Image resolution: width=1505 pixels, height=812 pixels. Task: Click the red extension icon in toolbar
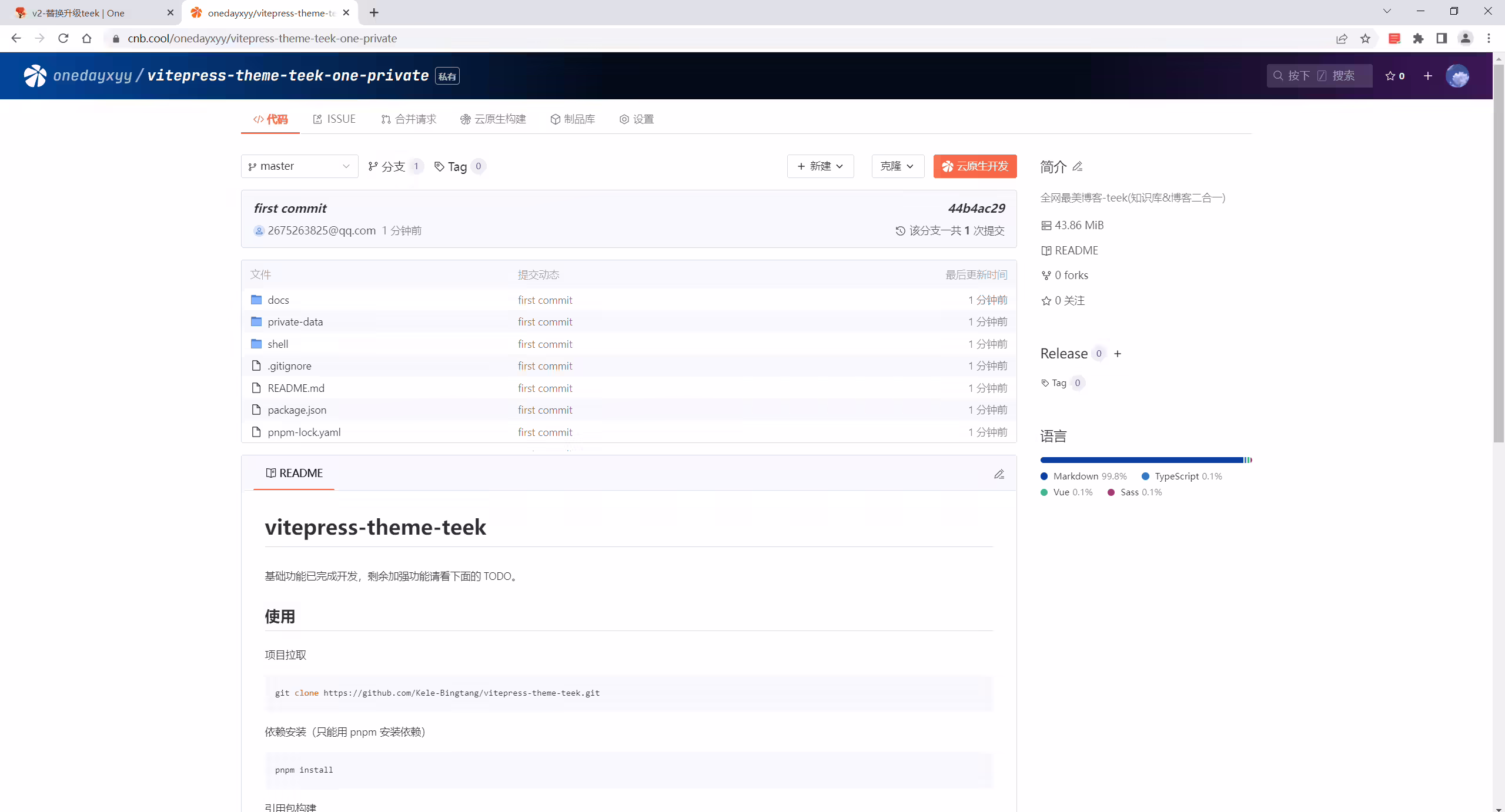click(1394, 38)
